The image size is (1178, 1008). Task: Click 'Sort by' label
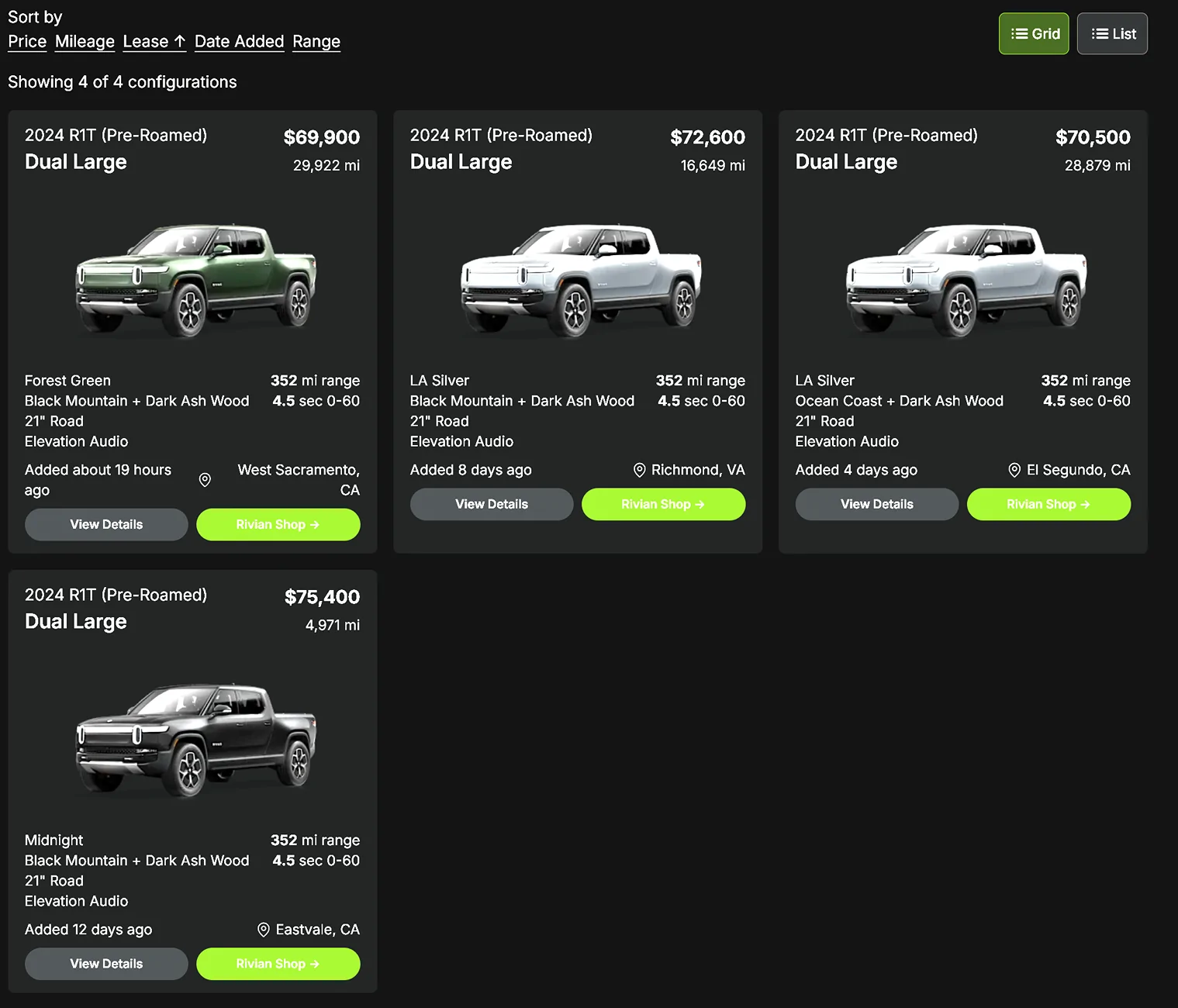coord(35,17)
